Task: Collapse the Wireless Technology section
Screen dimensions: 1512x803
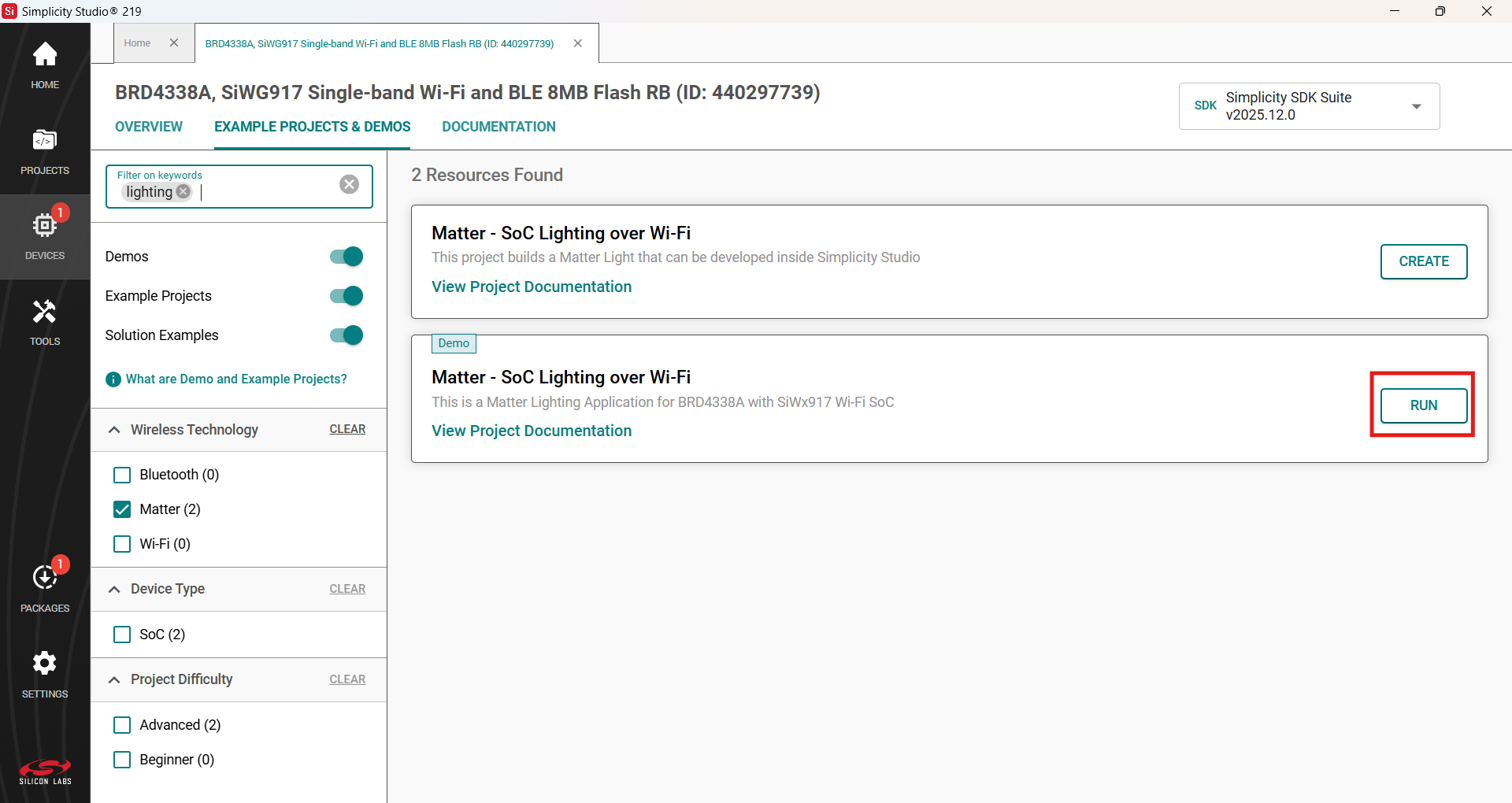Action: pos(115,430)
